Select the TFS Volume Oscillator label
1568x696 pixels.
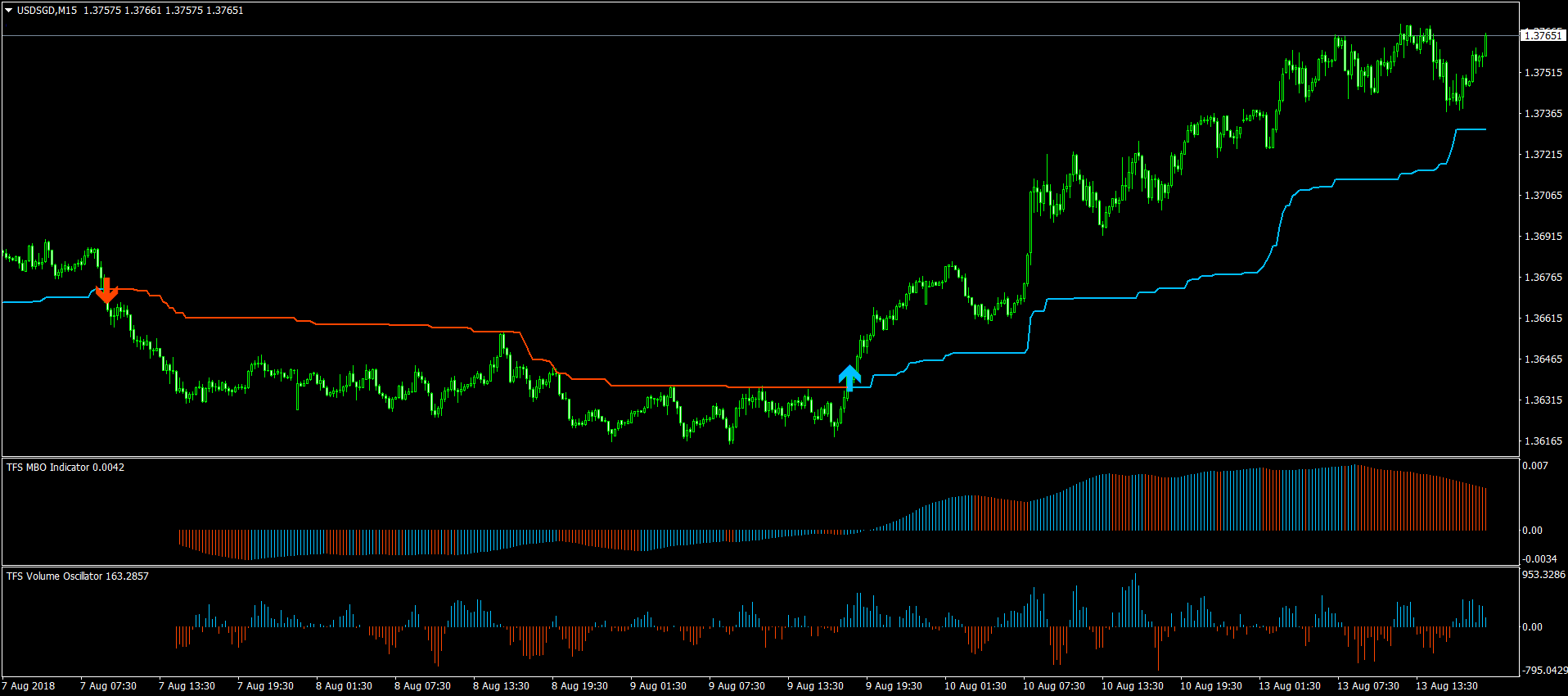(78, 576)
